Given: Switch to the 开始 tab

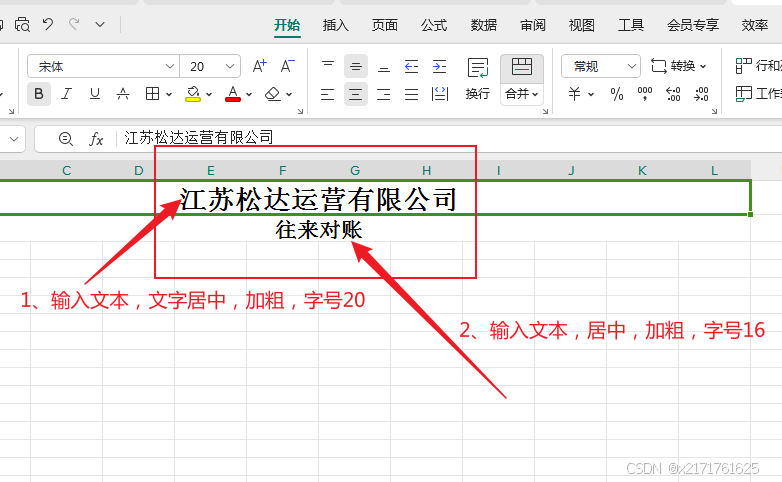Looking at the screenshot, I should 287,25.
